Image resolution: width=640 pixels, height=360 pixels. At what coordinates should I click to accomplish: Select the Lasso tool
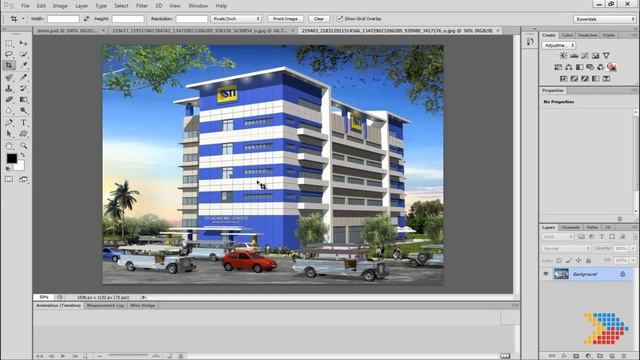pos(9,54)
